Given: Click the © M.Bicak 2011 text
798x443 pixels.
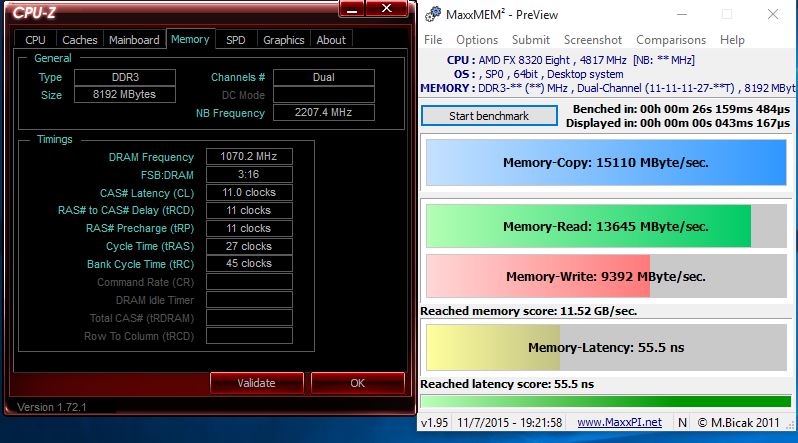Looking at the screenshot, I should point(738,423).
